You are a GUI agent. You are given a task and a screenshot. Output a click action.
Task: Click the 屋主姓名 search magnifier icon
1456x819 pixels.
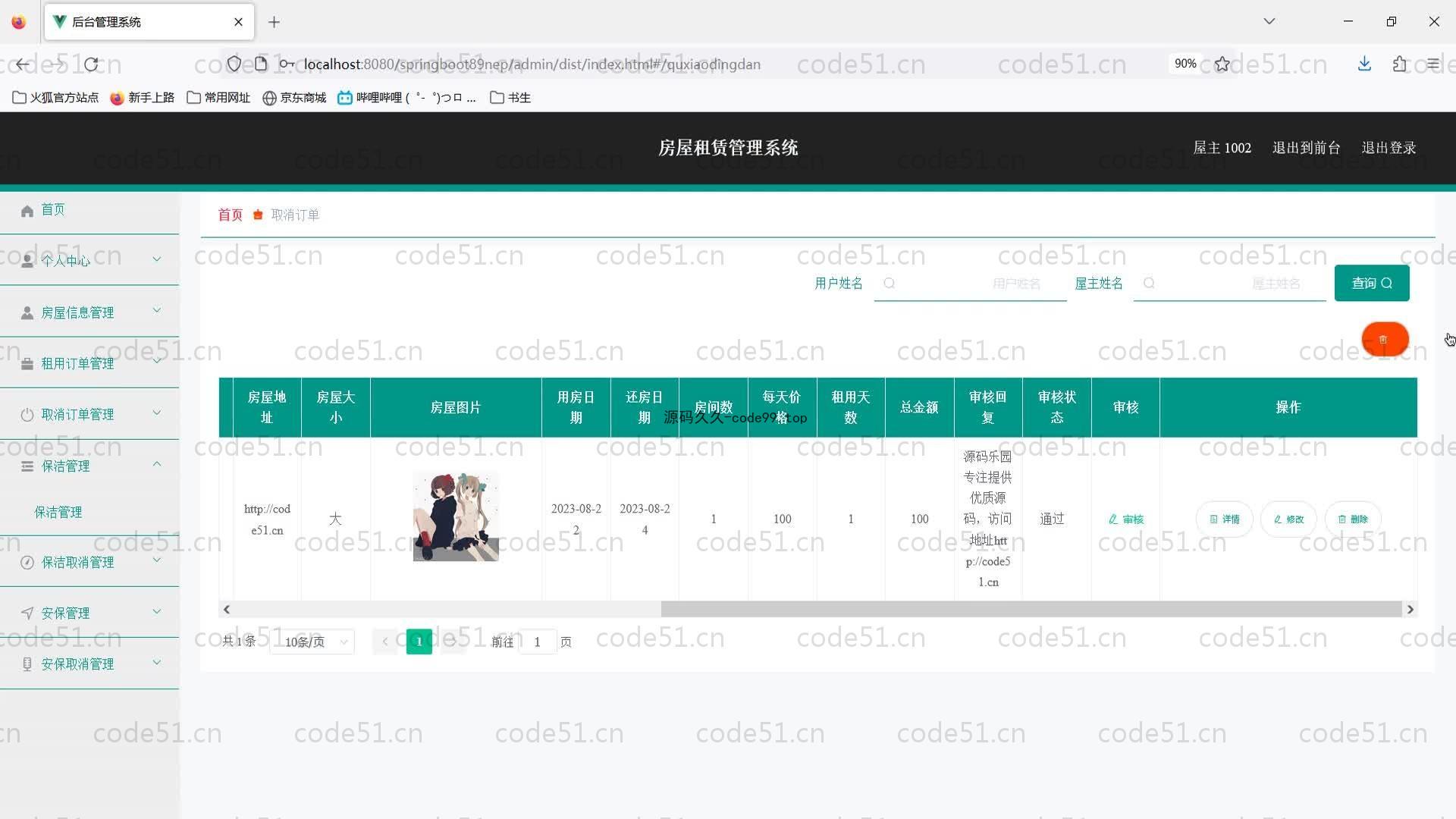point(1149,284)
